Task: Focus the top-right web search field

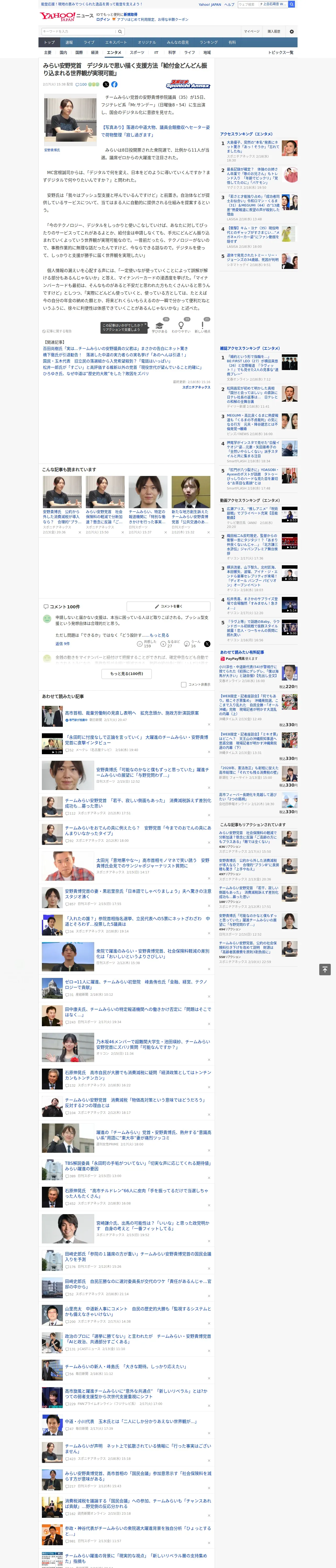Action: [262, 4]
